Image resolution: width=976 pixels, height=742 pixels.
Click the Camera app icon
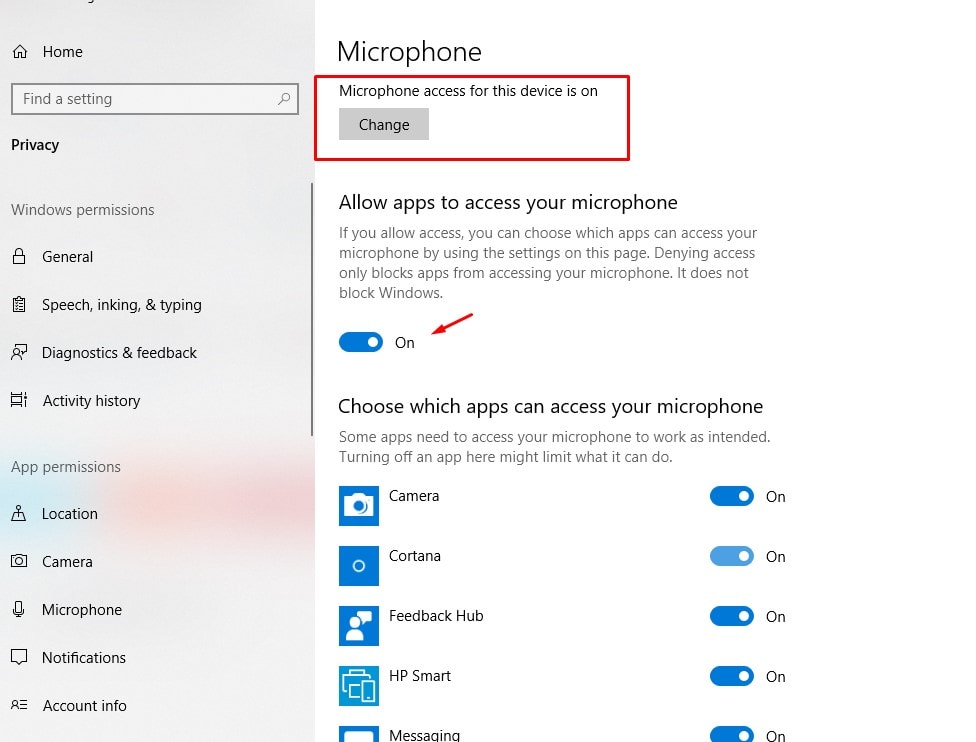click(359, 506)
